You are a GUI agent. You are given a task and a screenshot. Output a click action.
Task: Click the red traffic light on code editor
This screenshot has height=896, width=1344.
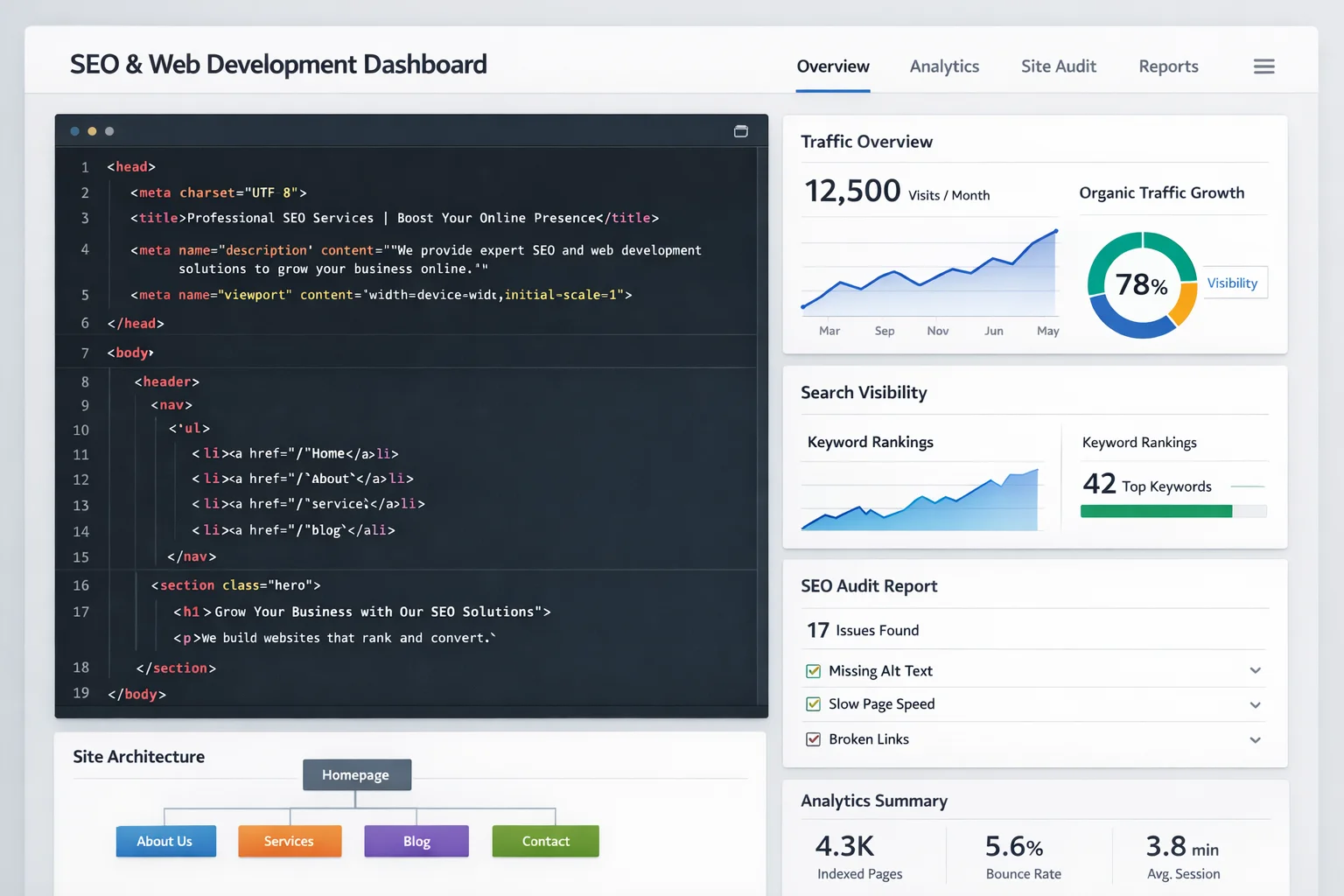(x=74, y=130)
